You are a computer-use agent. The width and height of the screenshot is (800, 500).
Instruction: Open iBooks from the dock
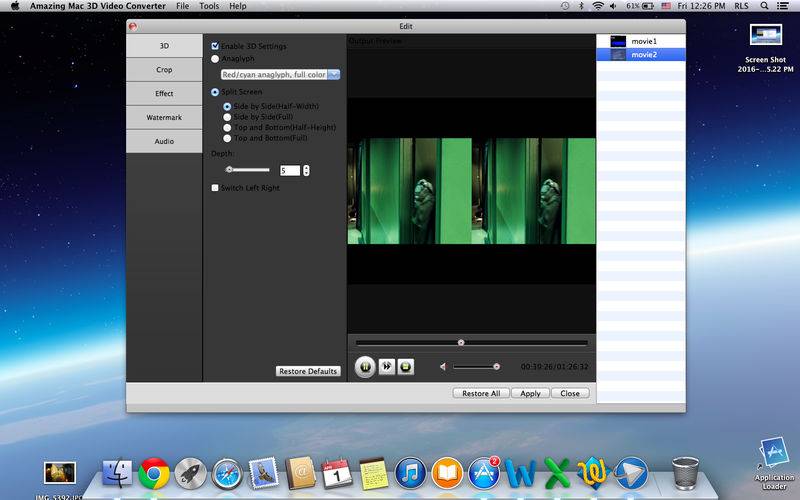pyautogui.click(x=447, y=473)
